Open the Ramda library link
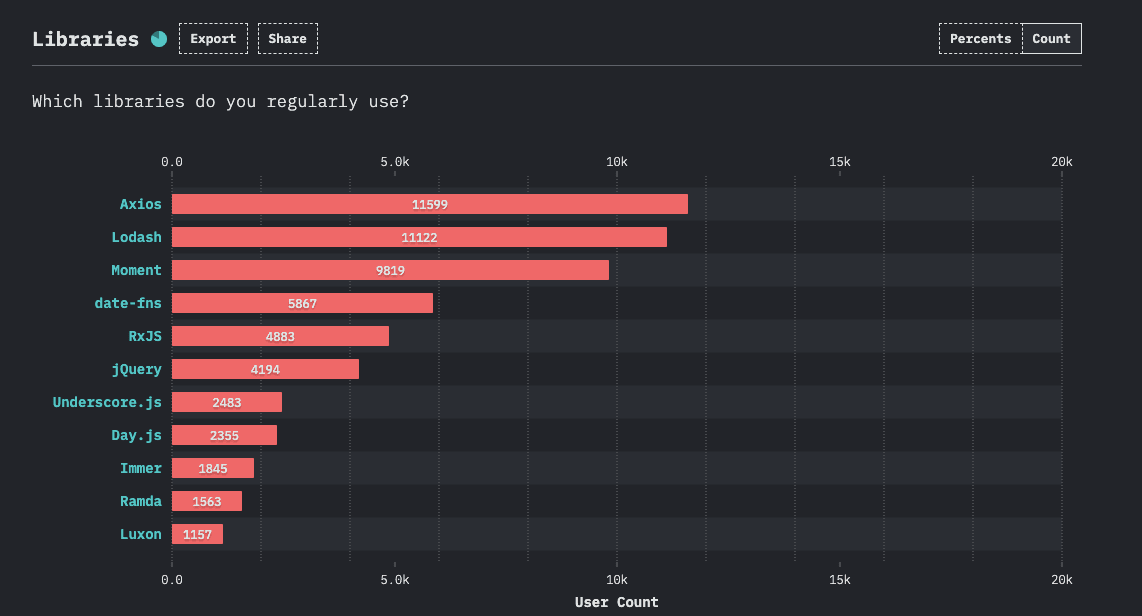 coord(140,501)
